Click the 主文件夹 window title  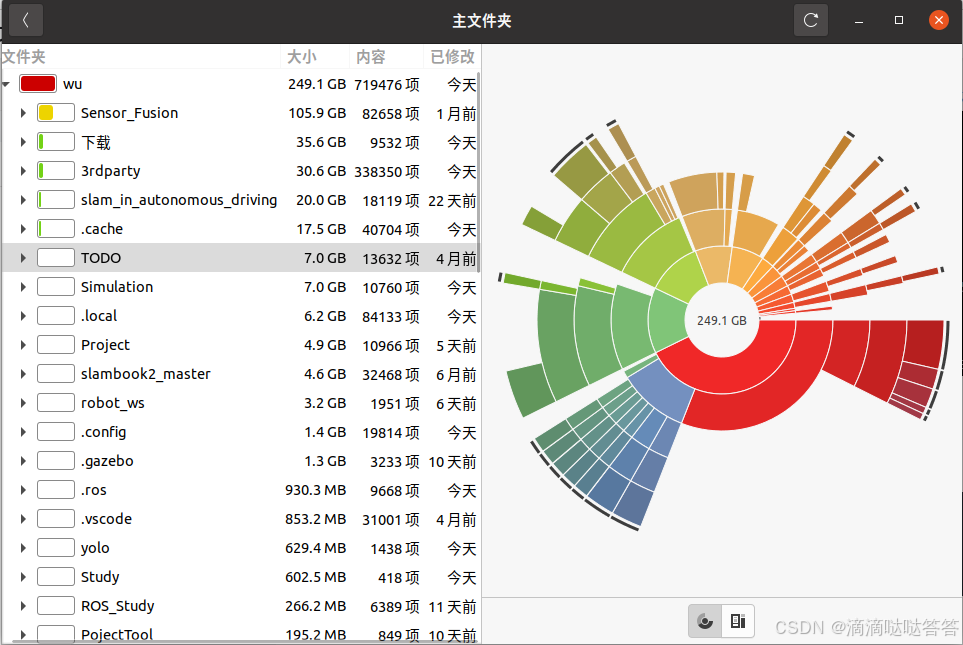[482, 21]
